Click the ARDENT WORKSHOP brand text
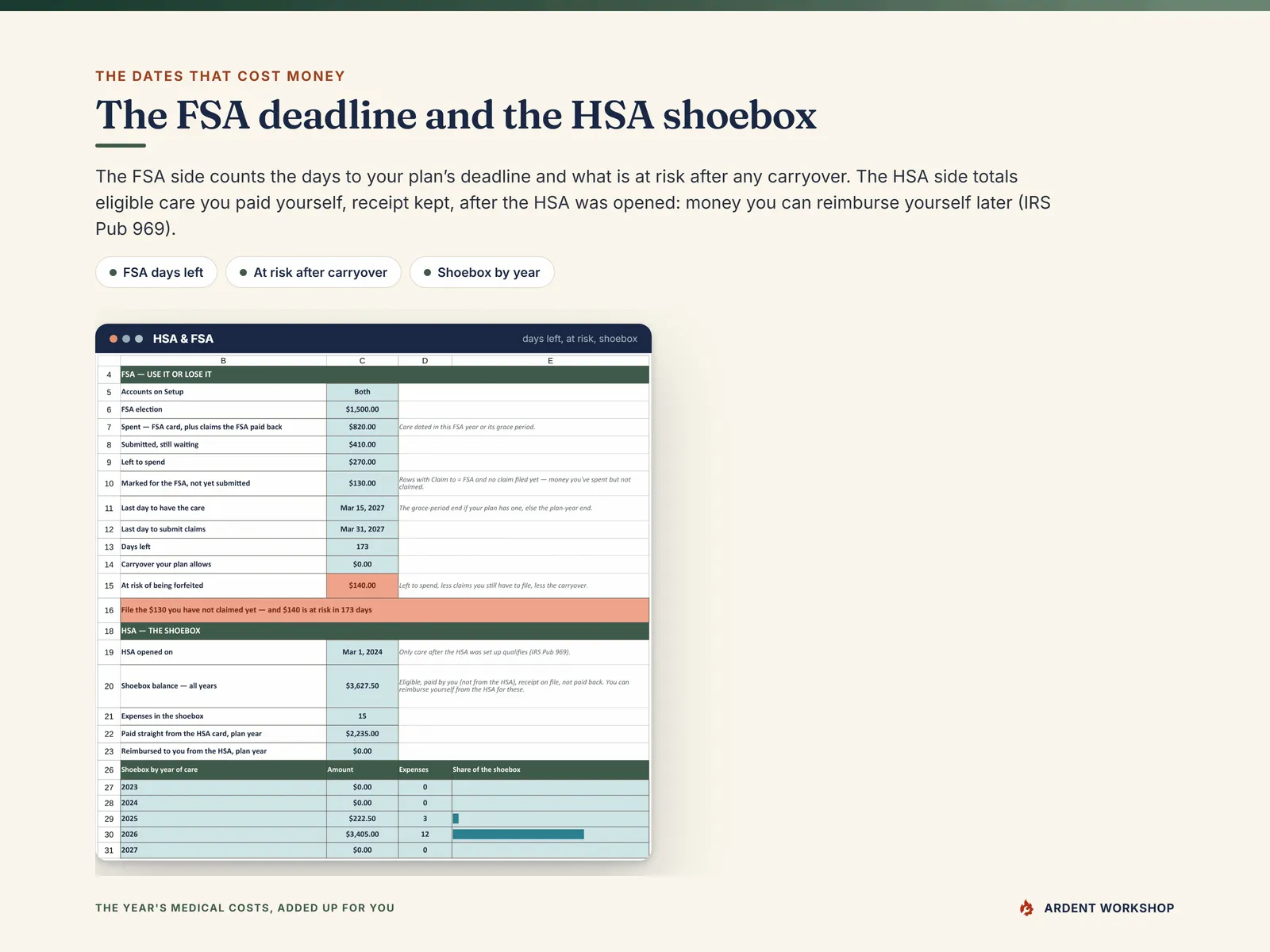1270x952 pixels. (x=1109, y=908)
